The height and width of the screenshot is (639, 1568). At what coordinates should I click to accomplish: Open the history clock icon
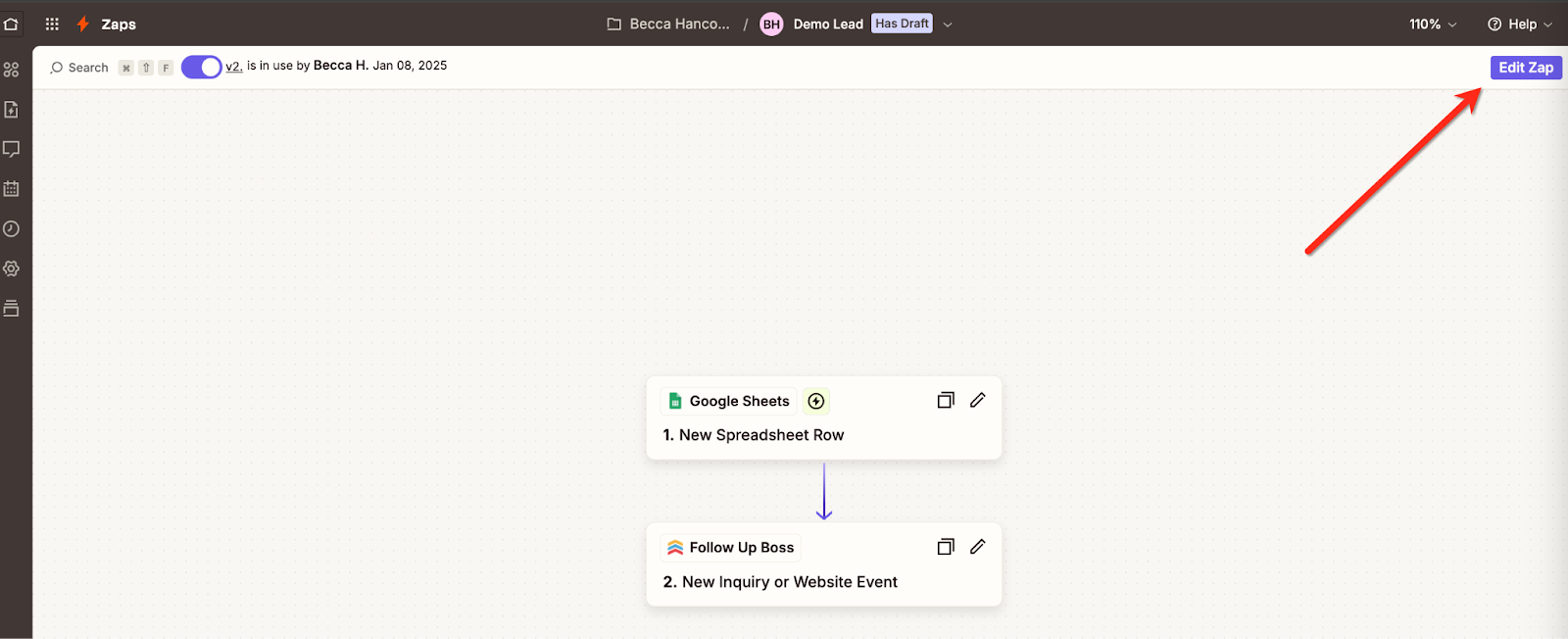12,228
